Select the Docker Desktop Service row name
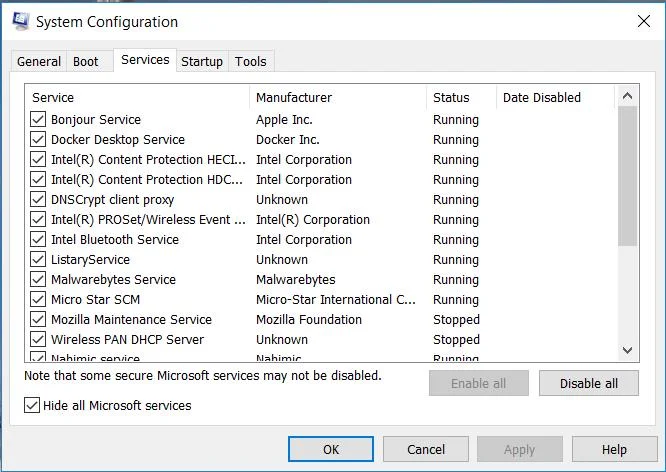Image resolution: width=666 pixels, height=472 pixels. [x=118, y=140]
